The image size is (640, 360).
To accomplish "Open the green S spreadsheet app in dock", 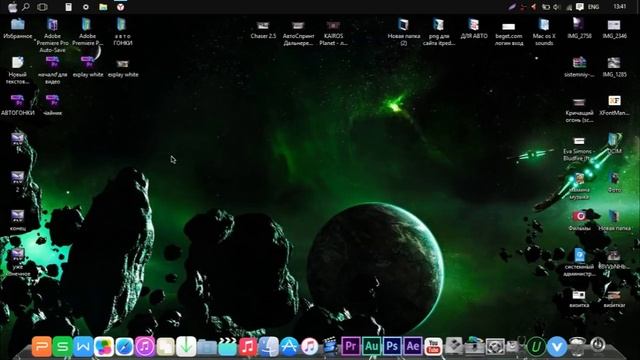I will (62, 347).
